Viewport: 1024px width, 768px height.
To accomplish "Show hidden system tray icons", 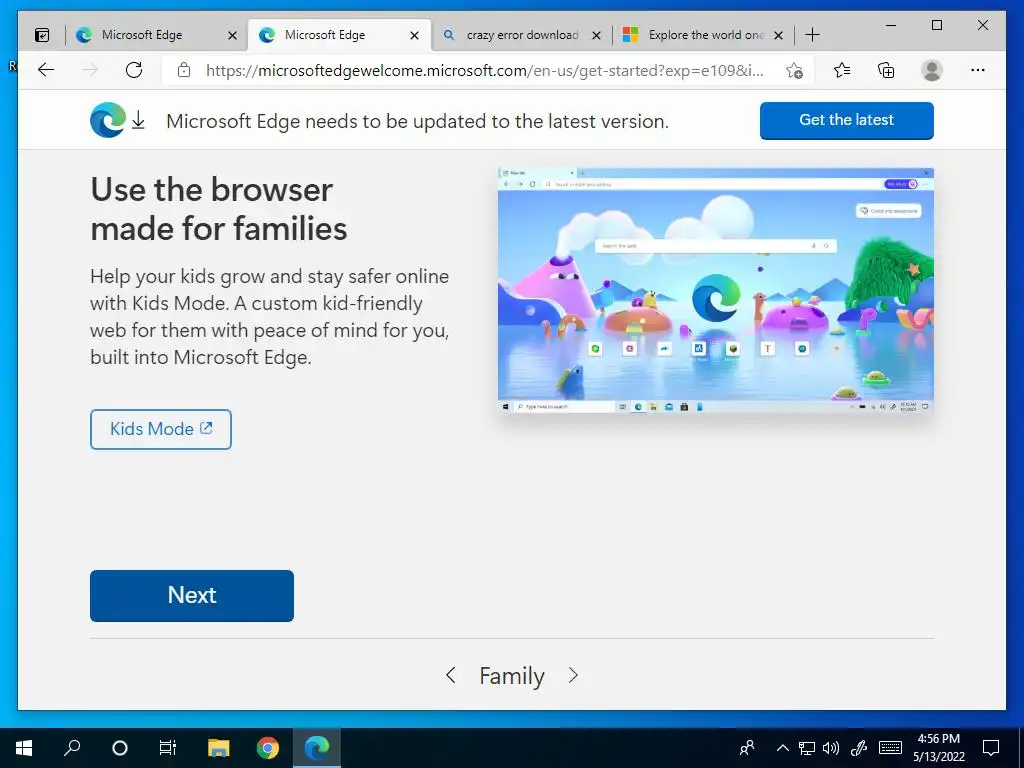I will point(782,748).
